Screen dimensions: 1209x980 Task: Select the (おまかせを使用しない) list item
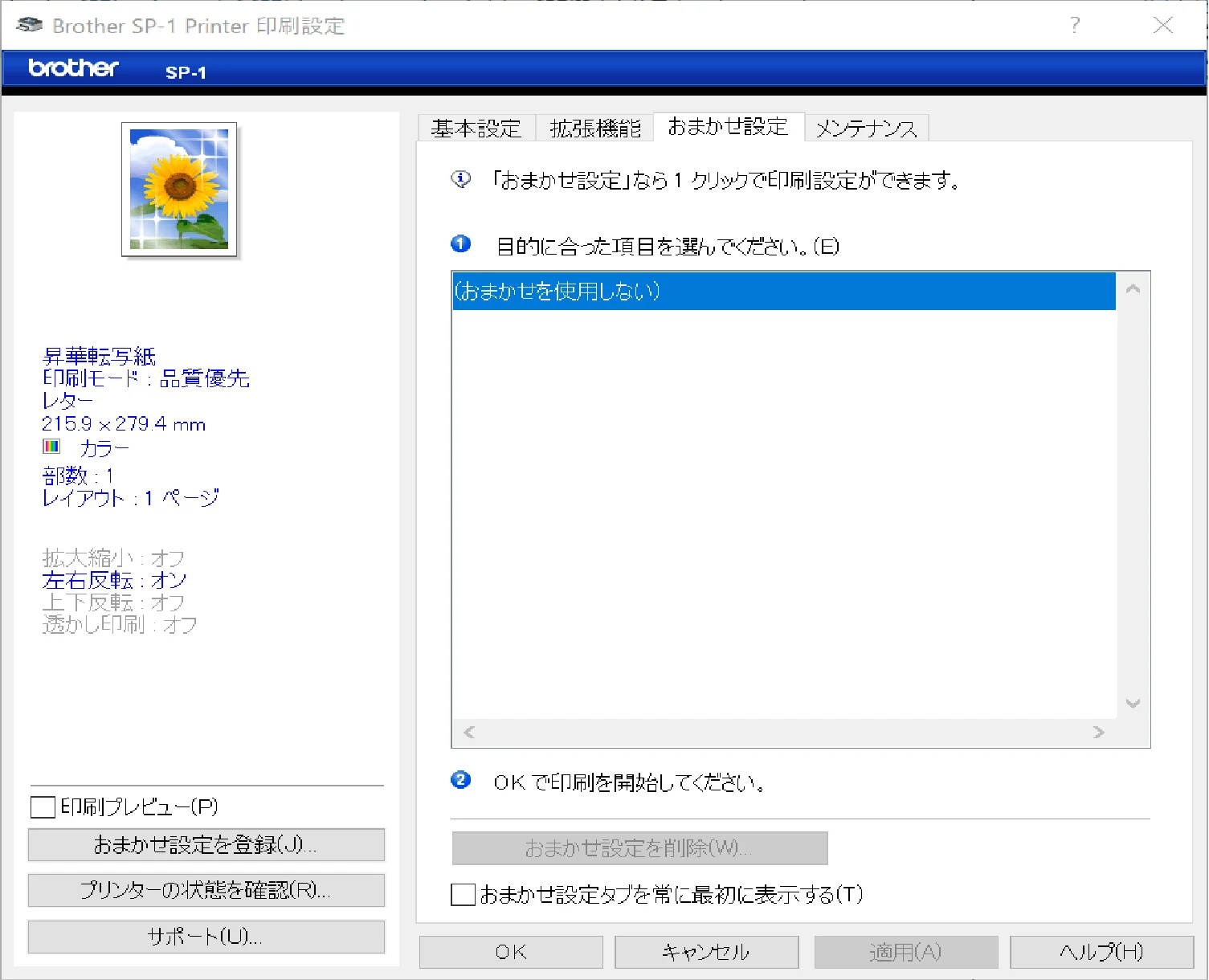click(x=784, y=291)
